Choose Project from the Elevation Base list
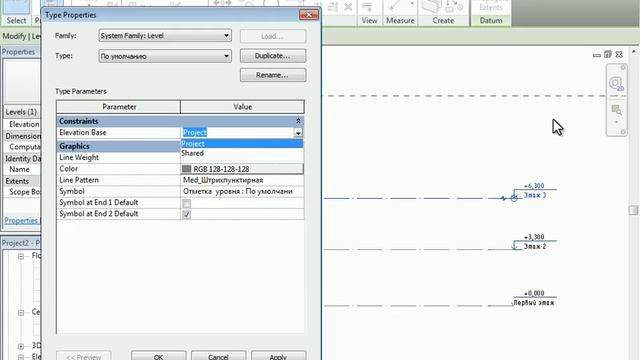 click(242, 144)
